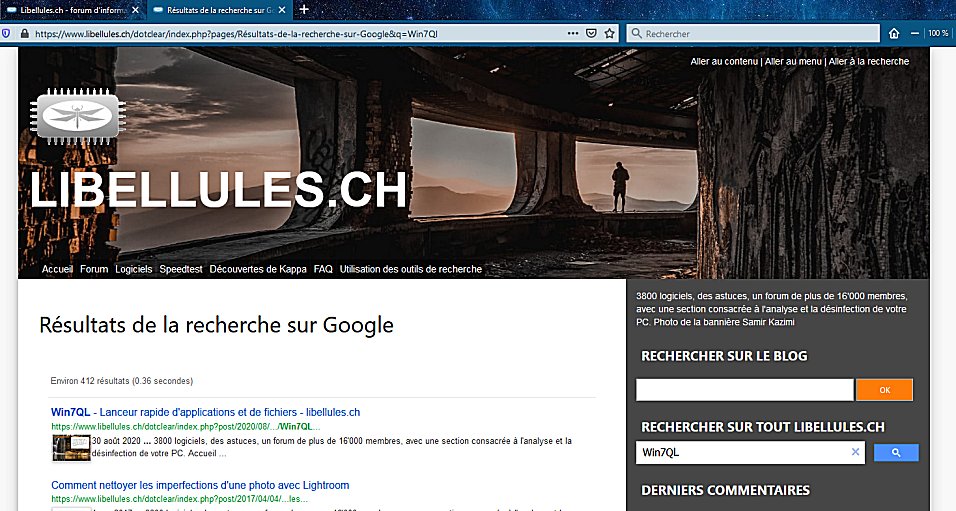This screenshot has height=511, width=956.
Task: Follow Aller au contenu link
Action: (x=724, y=61)
